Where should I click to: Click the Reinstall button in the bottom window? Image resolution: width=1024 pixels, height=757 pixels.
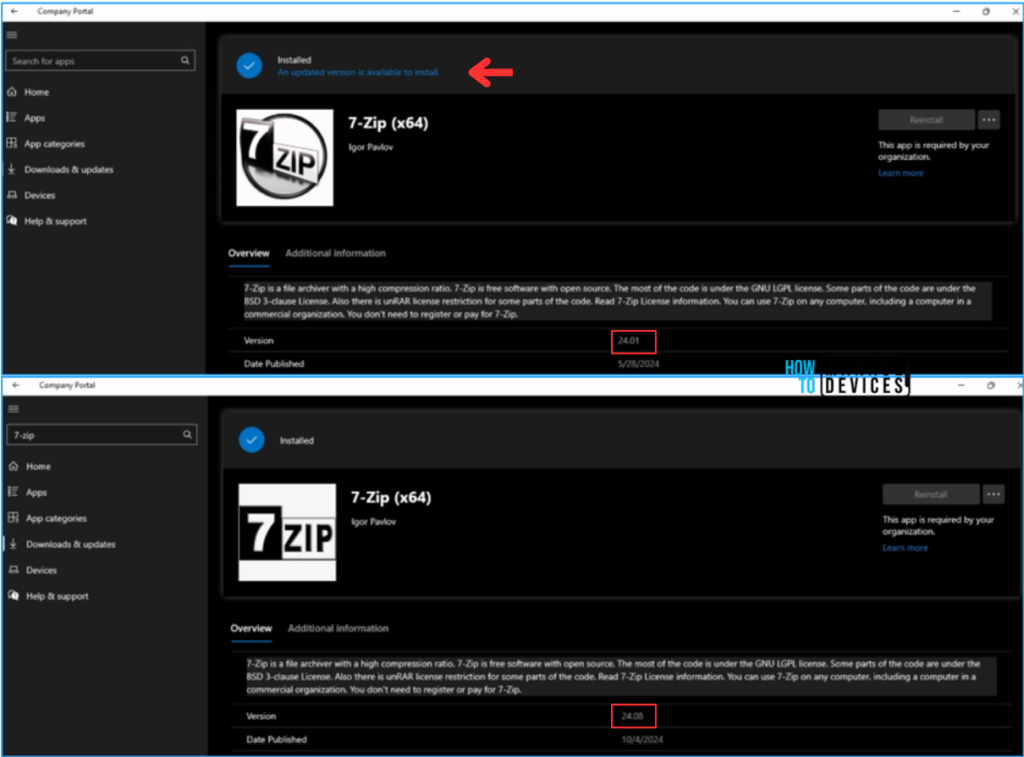[x=931, y=494]
